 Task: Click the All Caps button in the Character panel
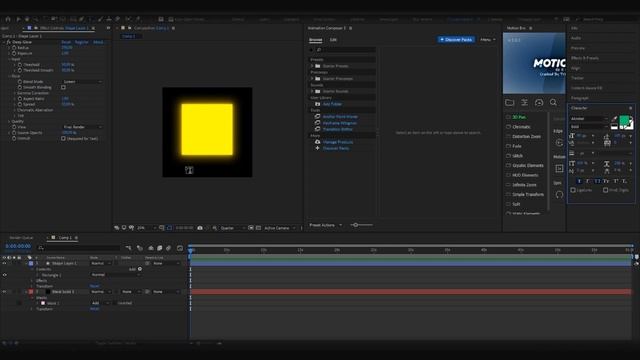[x=597, y=181]
